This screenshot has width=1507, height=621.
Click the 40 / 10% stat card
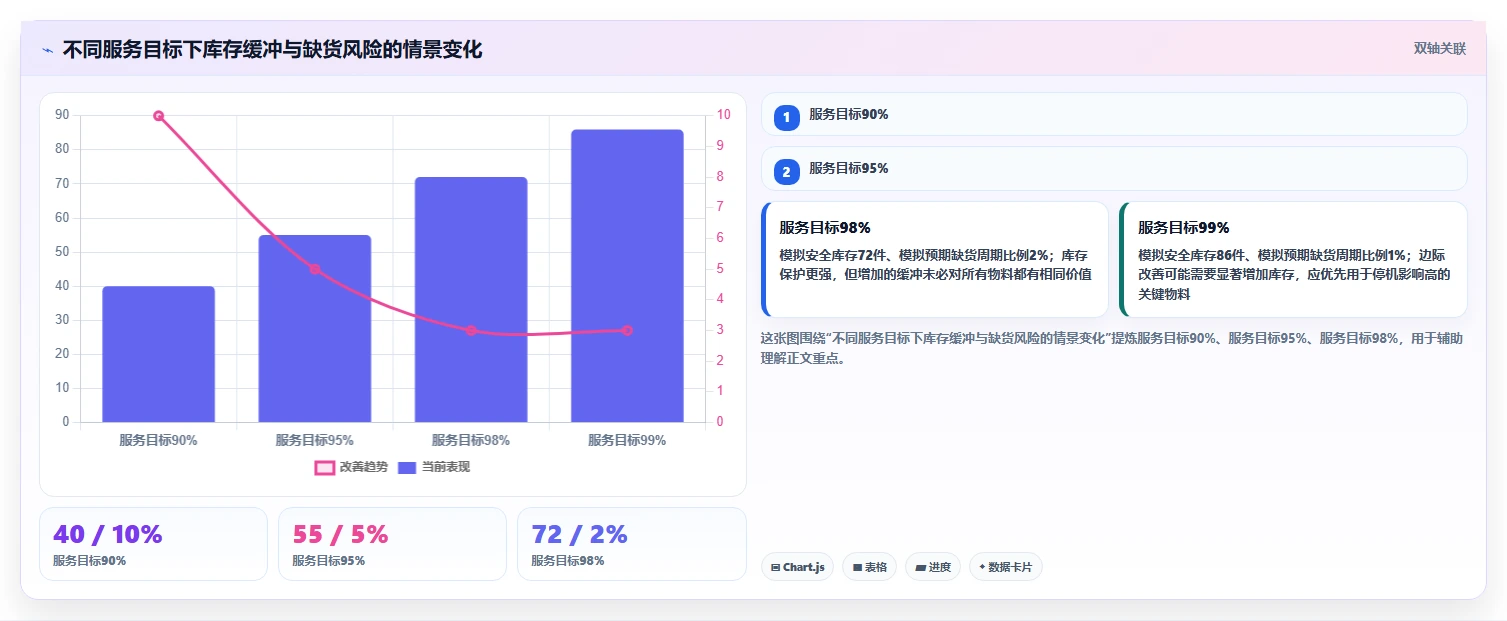point(153,544)
